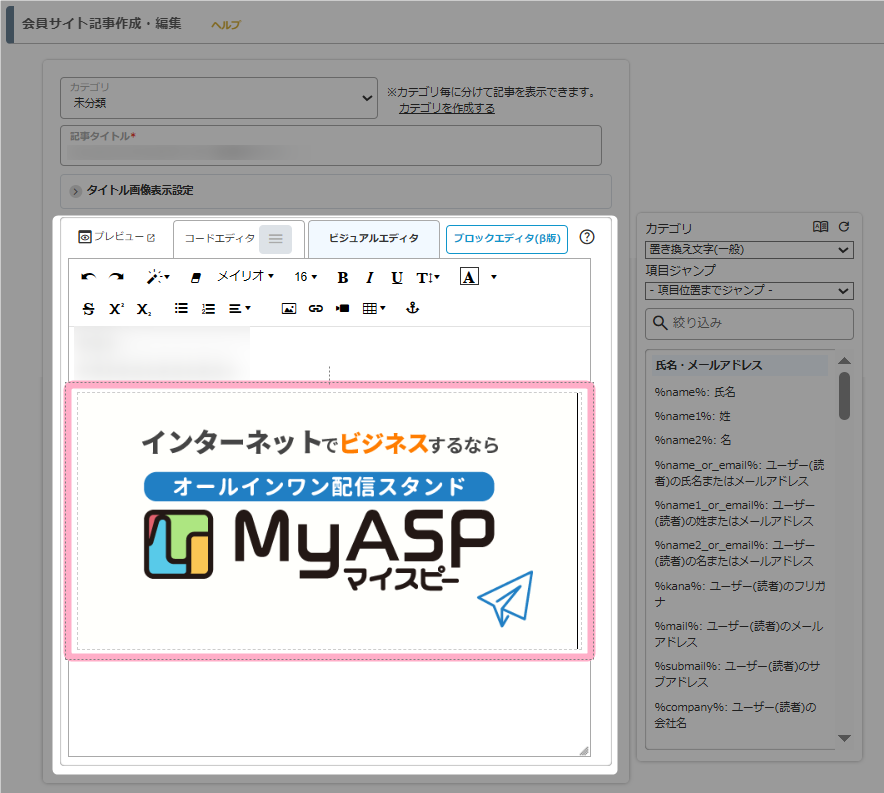Open the メイリオ font family dropdown
Screen dimensions: 884x793
[245, 277]
